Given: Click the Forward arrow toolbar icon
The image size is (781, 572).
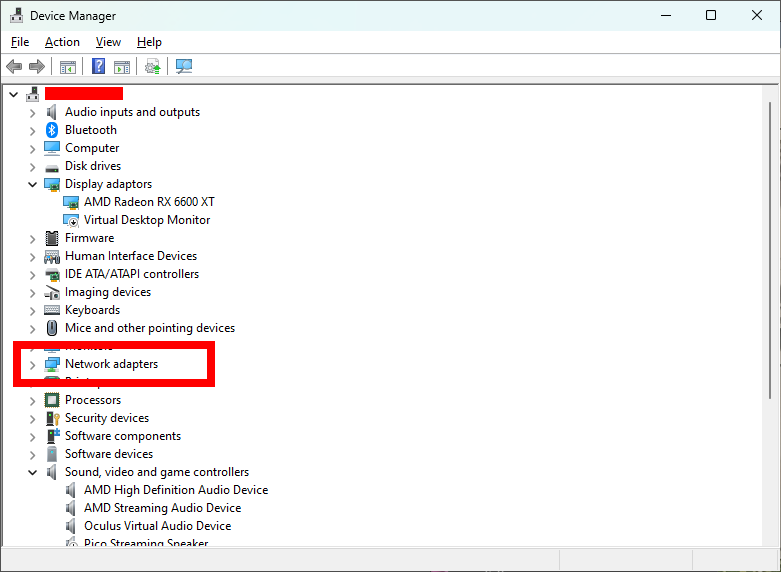Looking at the screenshot, I should pos(37,67).
